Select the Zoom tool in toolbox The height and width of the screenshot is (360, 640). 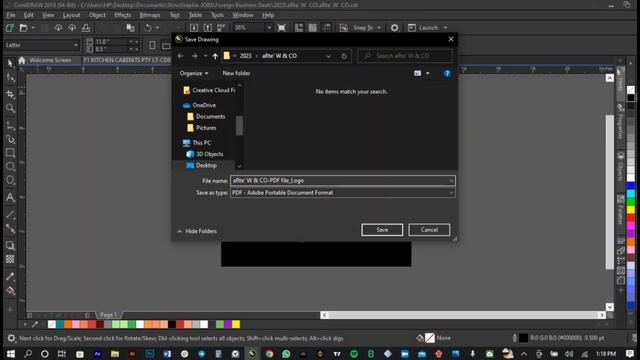click(10, 108)
